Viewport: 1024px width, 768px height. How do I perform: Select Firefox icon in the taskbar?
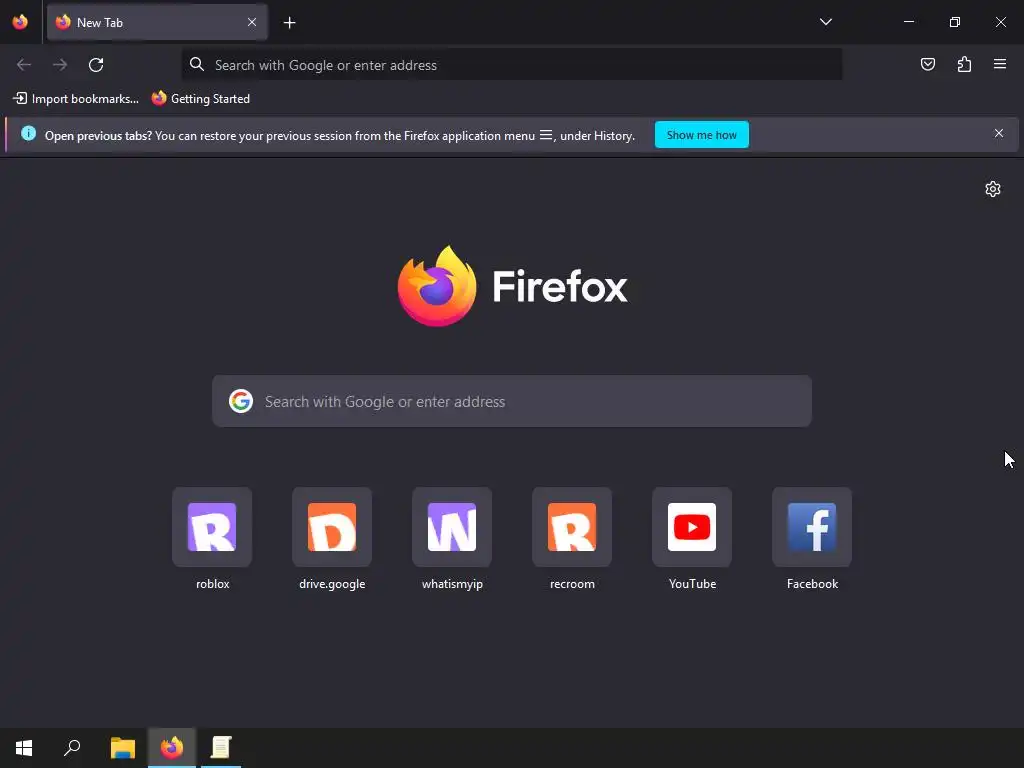(172, 748)
